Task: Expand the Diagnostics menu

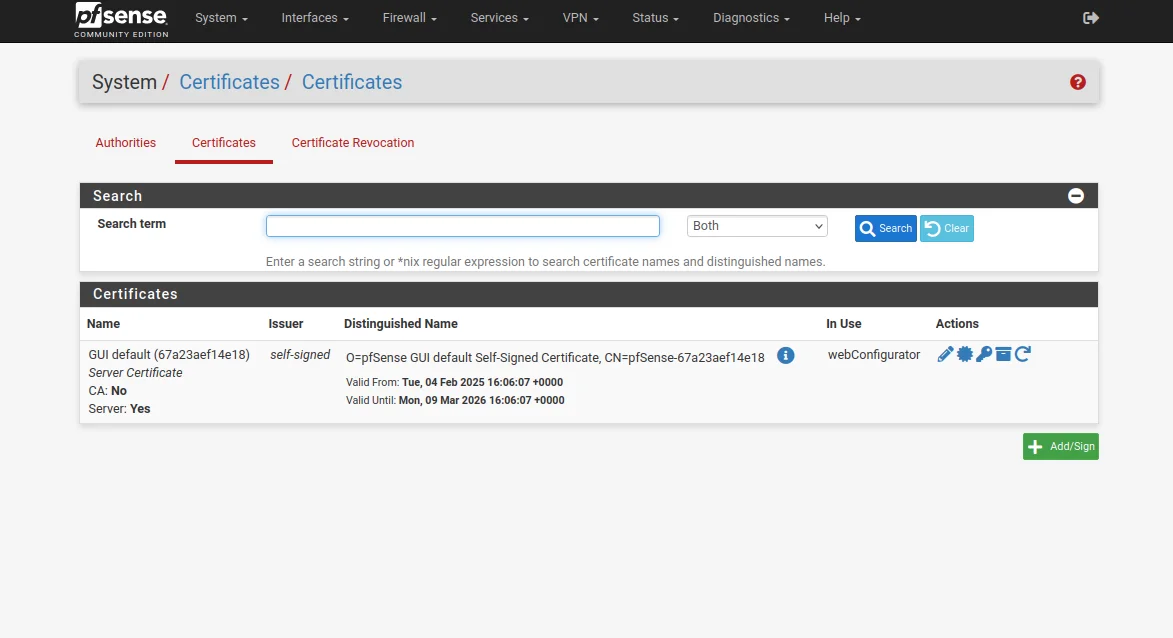Action: point(751,18)
